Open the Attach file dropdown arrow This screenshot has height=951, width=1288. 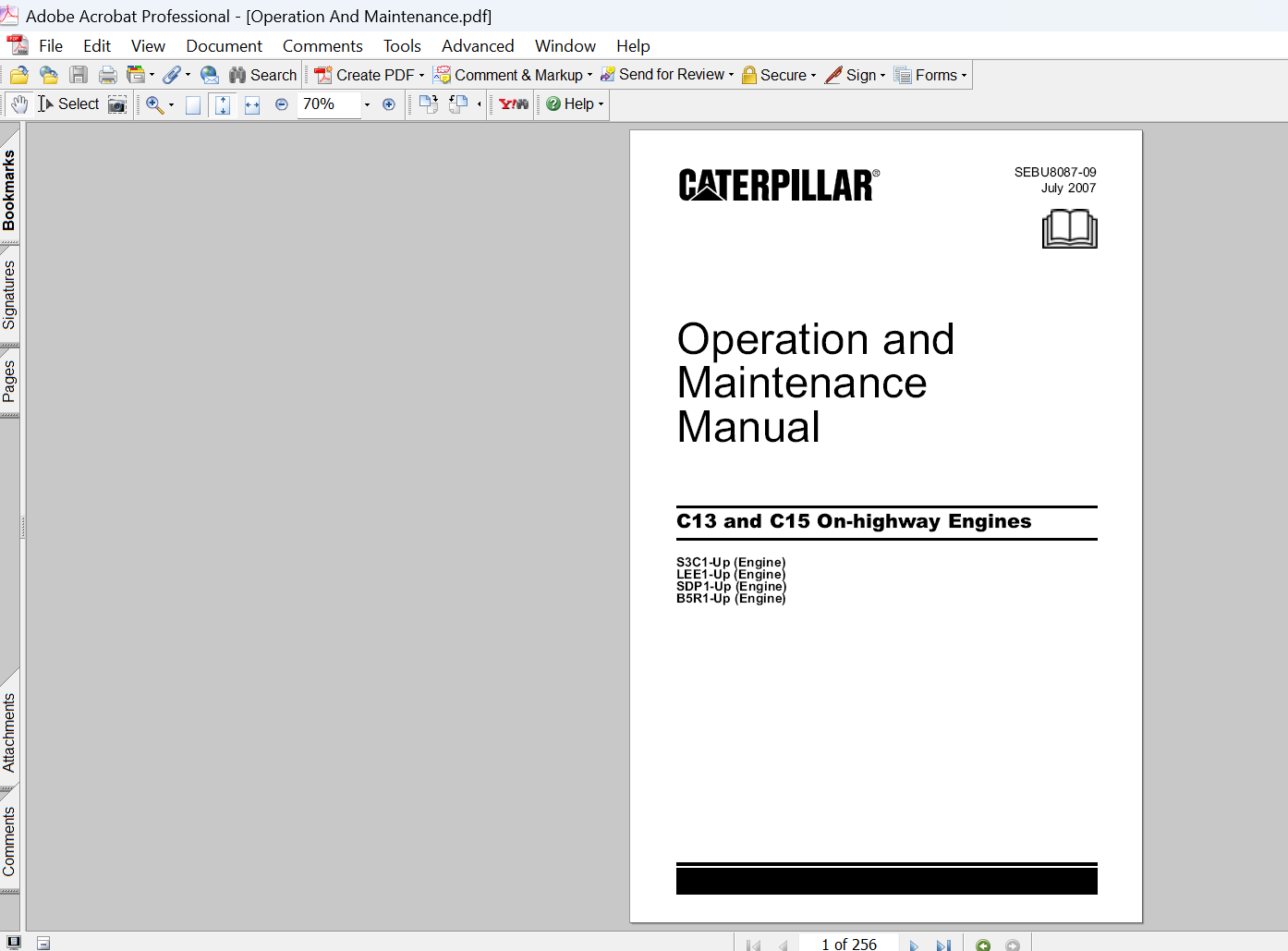[188, 75]
